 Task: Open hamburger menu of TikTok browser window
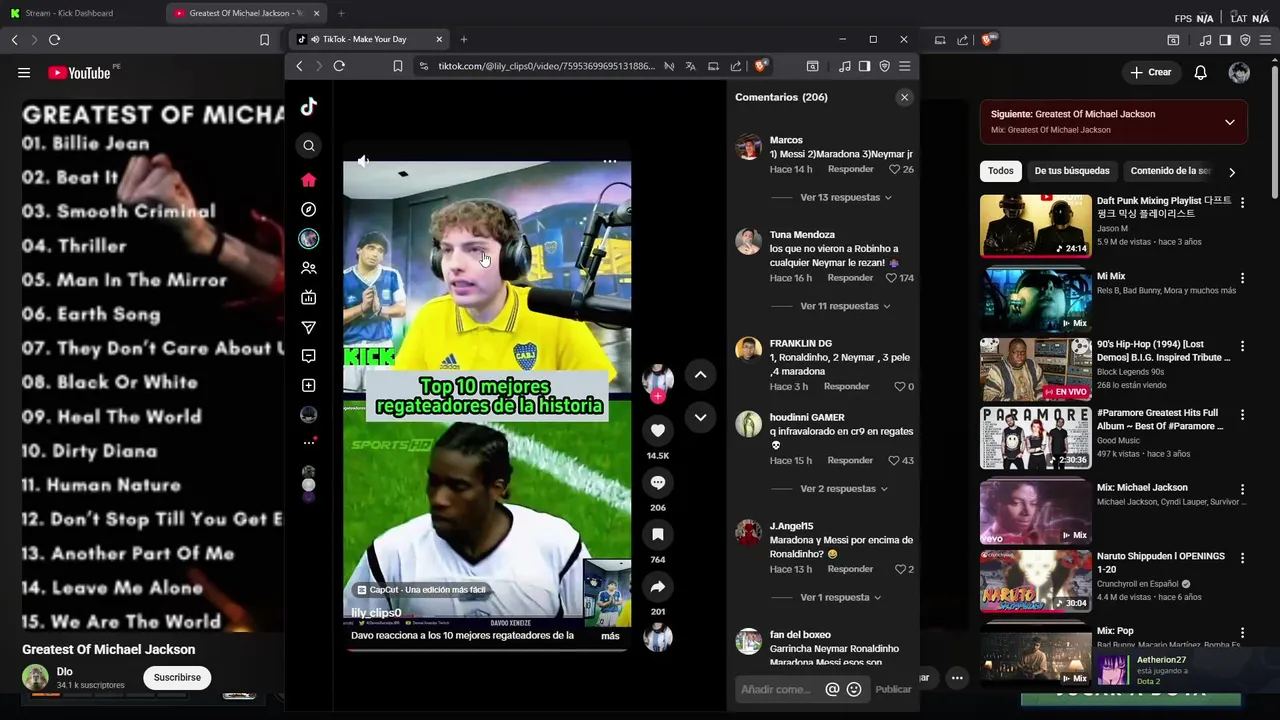pos(904,66)
